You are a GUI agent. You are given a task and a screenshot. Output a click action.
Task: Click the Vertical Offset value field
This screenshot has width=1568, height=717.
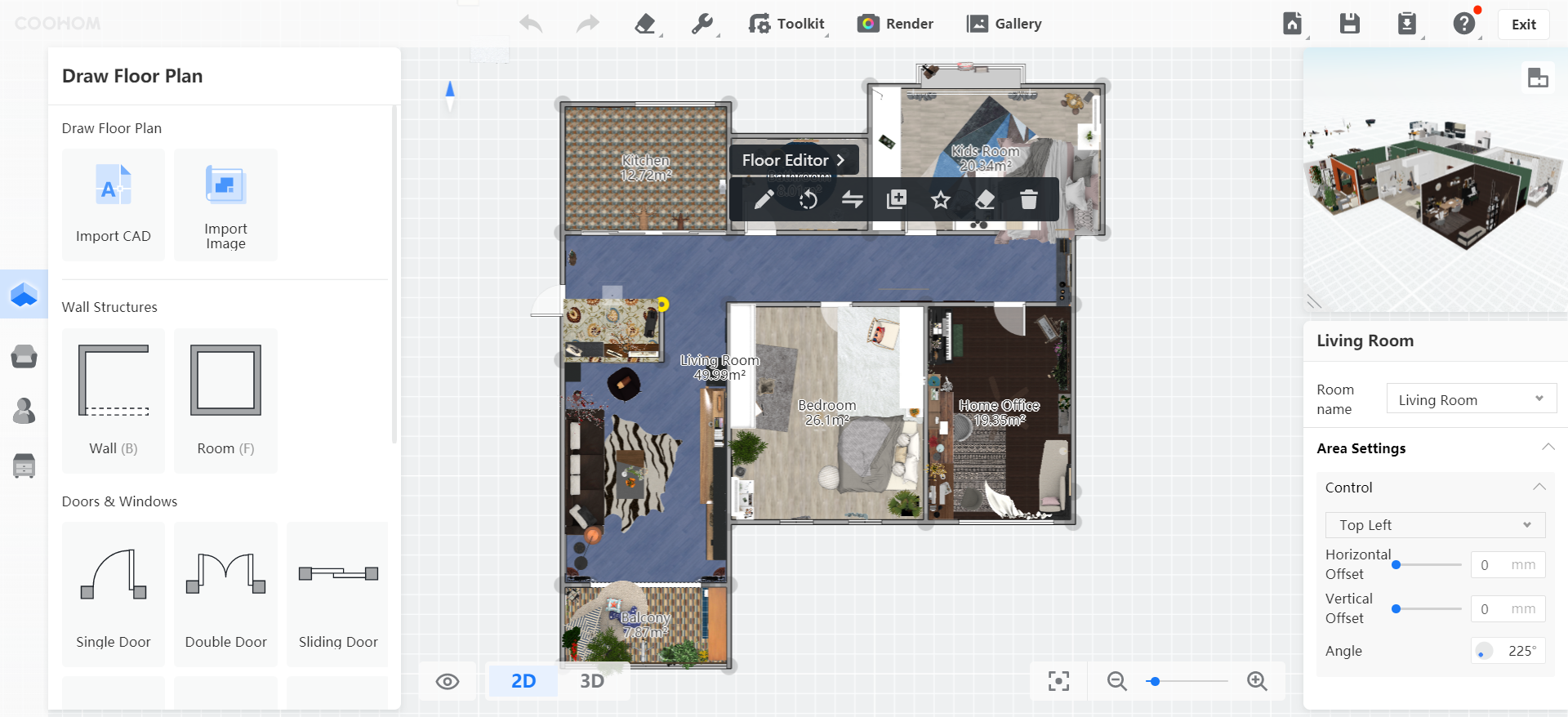pyautogui.click(x=1508, y=608)
